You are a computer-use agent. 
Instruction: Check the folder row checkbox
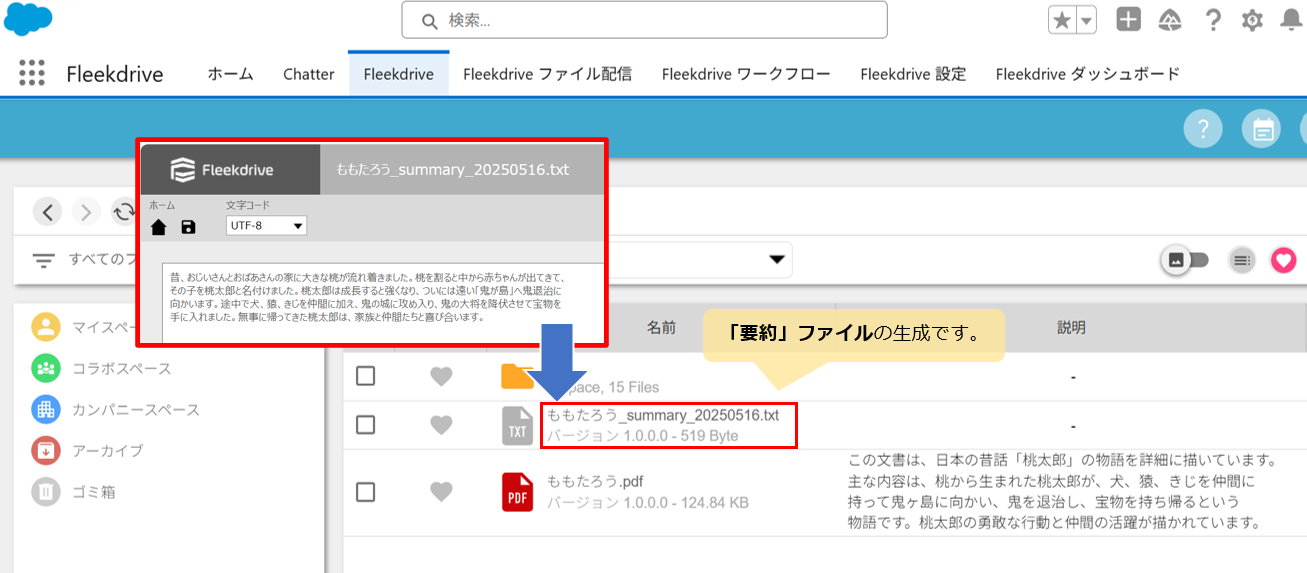click(366, 376)
